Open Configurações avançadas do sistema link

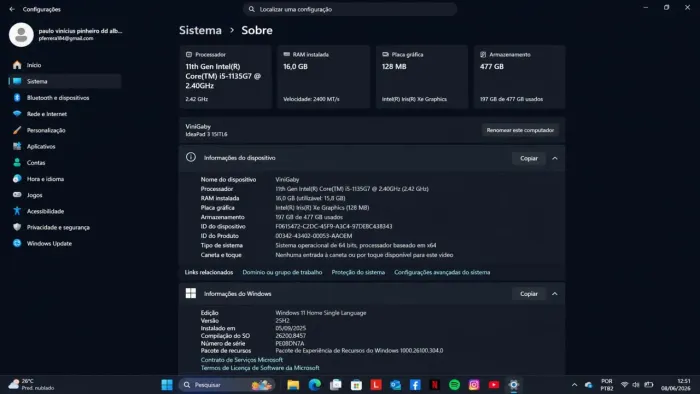(x=442, y=272)
